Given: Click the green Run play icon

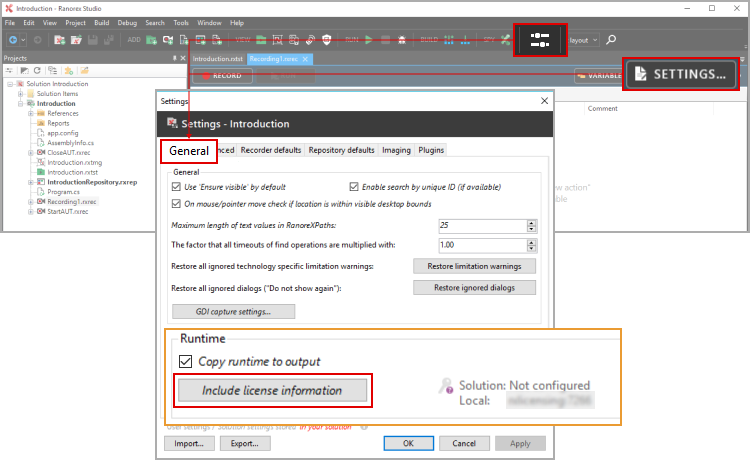Looking at the screenshot, I should pyautogui.click(x=369, y=40).
